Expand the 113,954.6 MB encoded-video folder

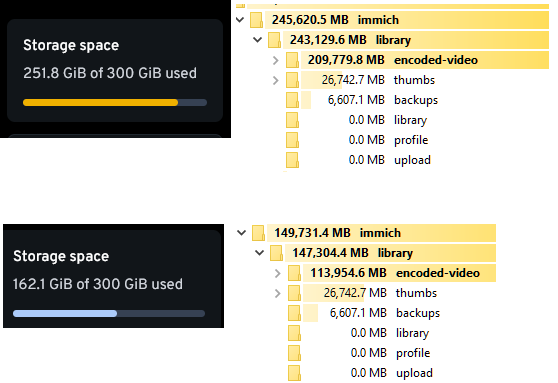[278, 273]
